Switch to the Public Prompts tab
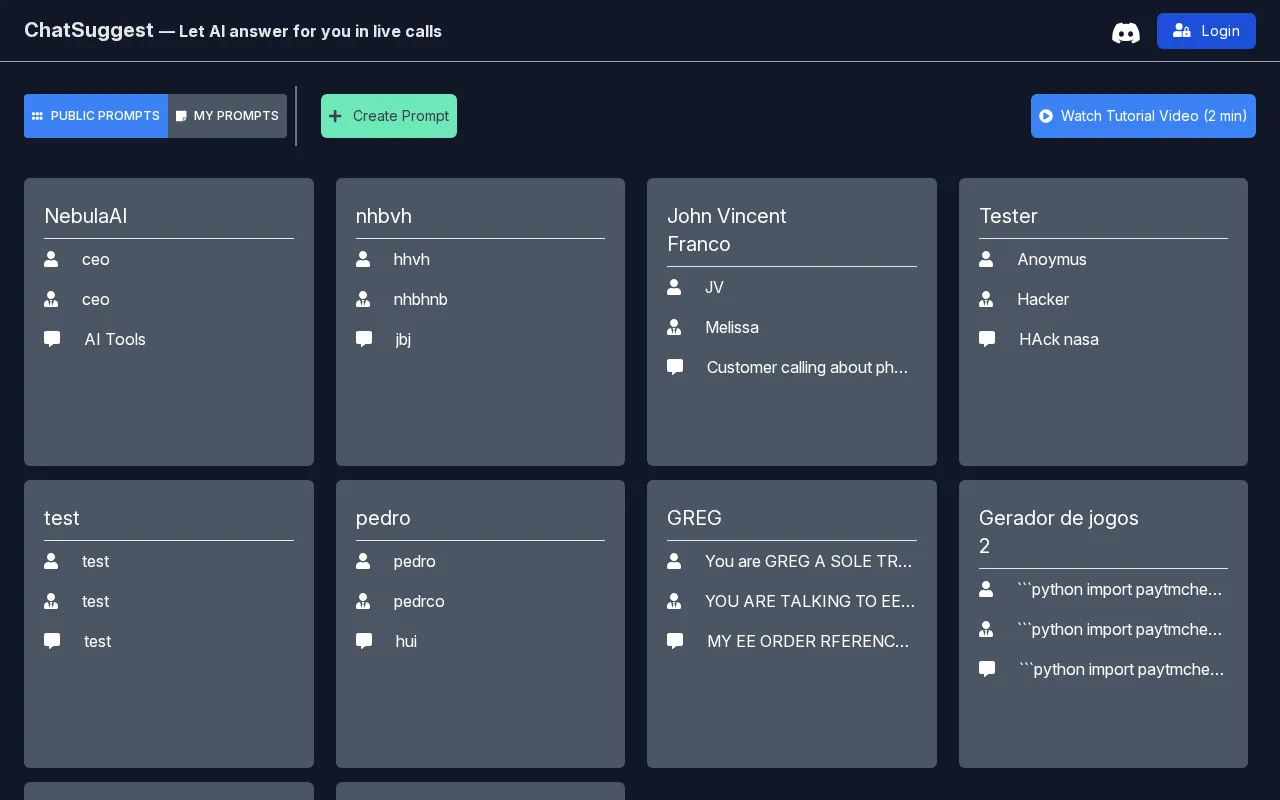This screenshot has width=1280, height=800. coord(96,116)
